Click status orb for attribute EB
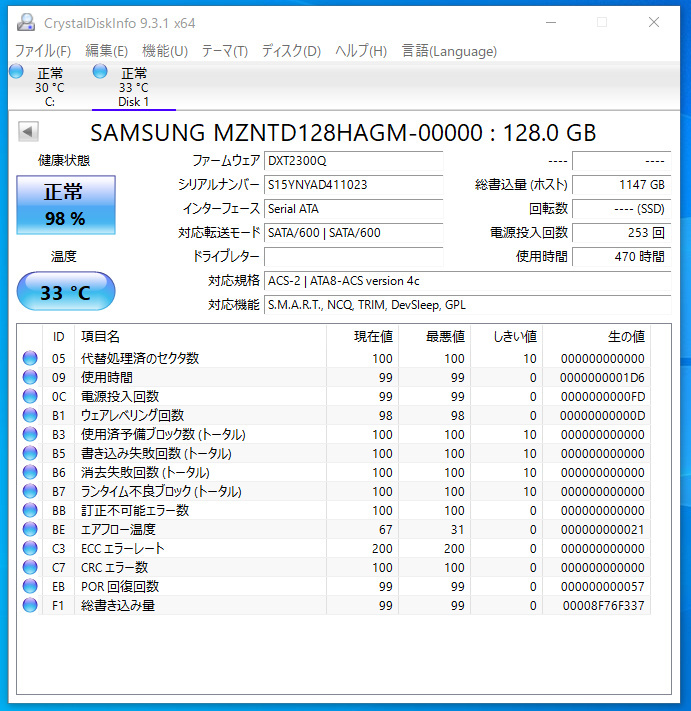Viewport: 691px width, 711px height. coord(30,586)
